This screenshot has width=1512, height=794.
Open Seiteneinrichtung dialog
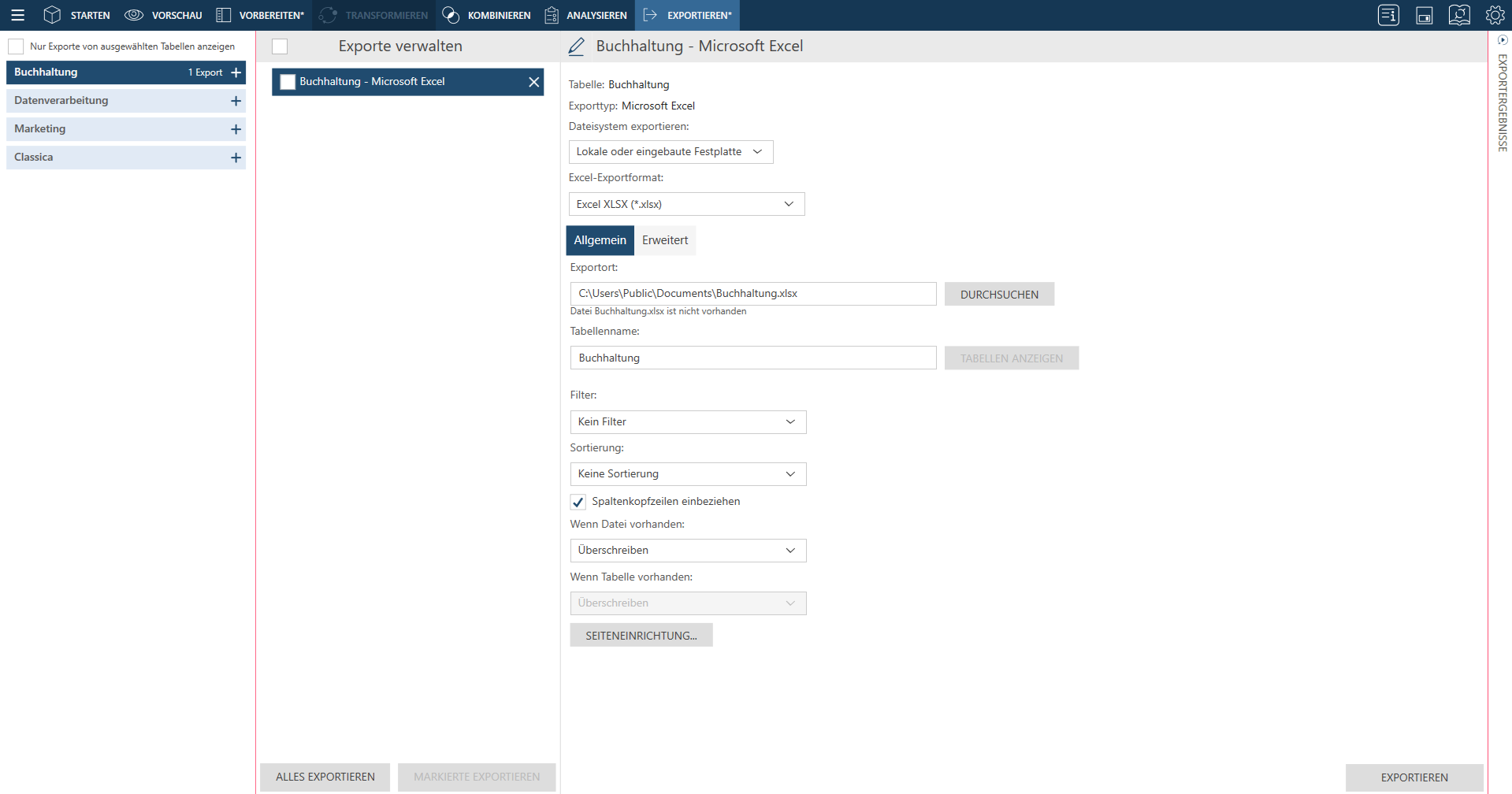[x=641, y=636]
